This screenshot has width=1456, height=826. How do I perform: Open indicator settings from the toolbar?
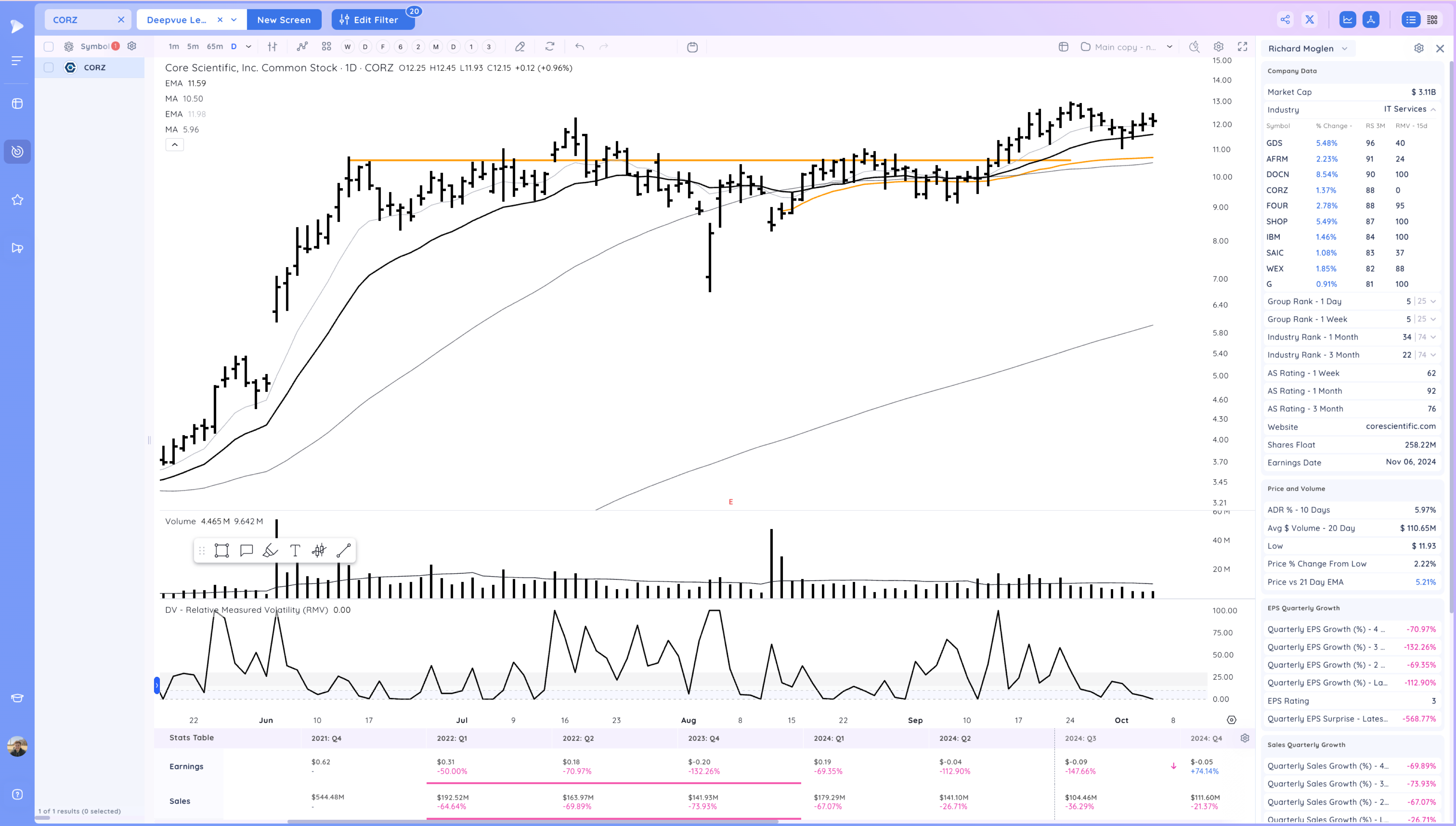(273, 47)
